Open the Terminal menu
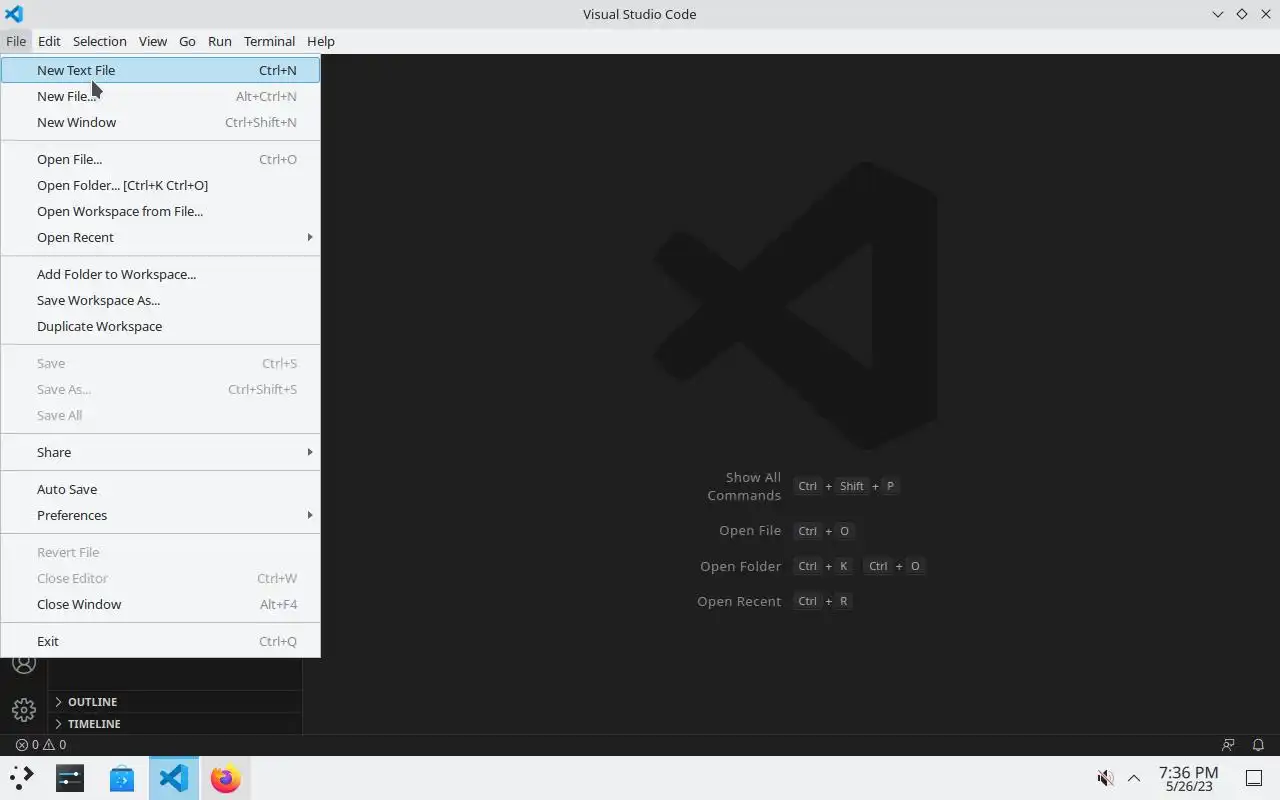Viewport: 1280px width, 800px height. [269, 41]
